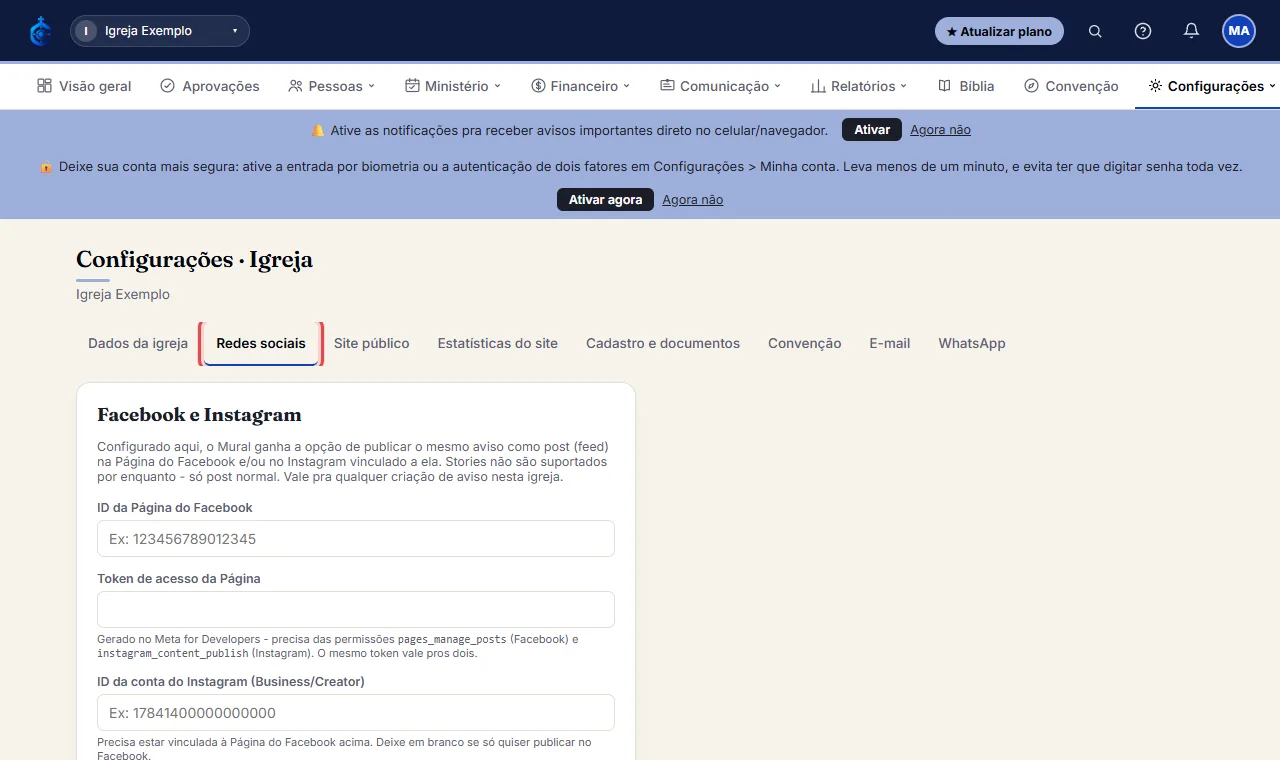
Task: Focus the ID da conta do Instagram field
Action: 356,713
